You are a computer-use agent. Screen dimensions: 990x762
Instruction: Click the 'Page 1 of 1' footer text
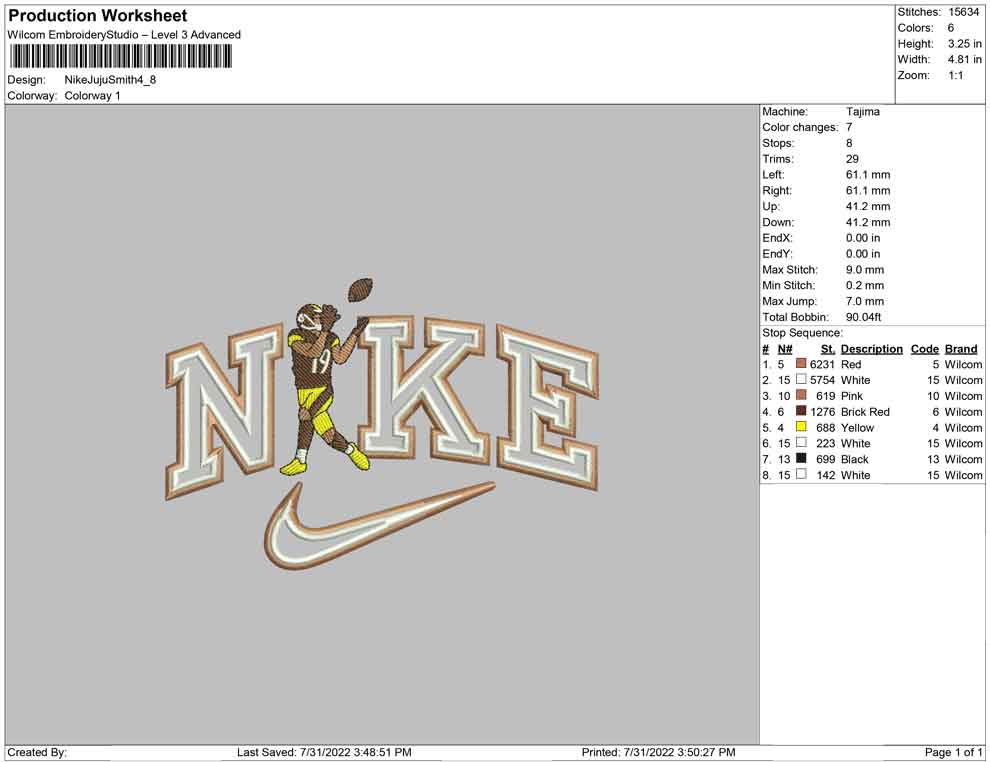click(x=953, y=752)
